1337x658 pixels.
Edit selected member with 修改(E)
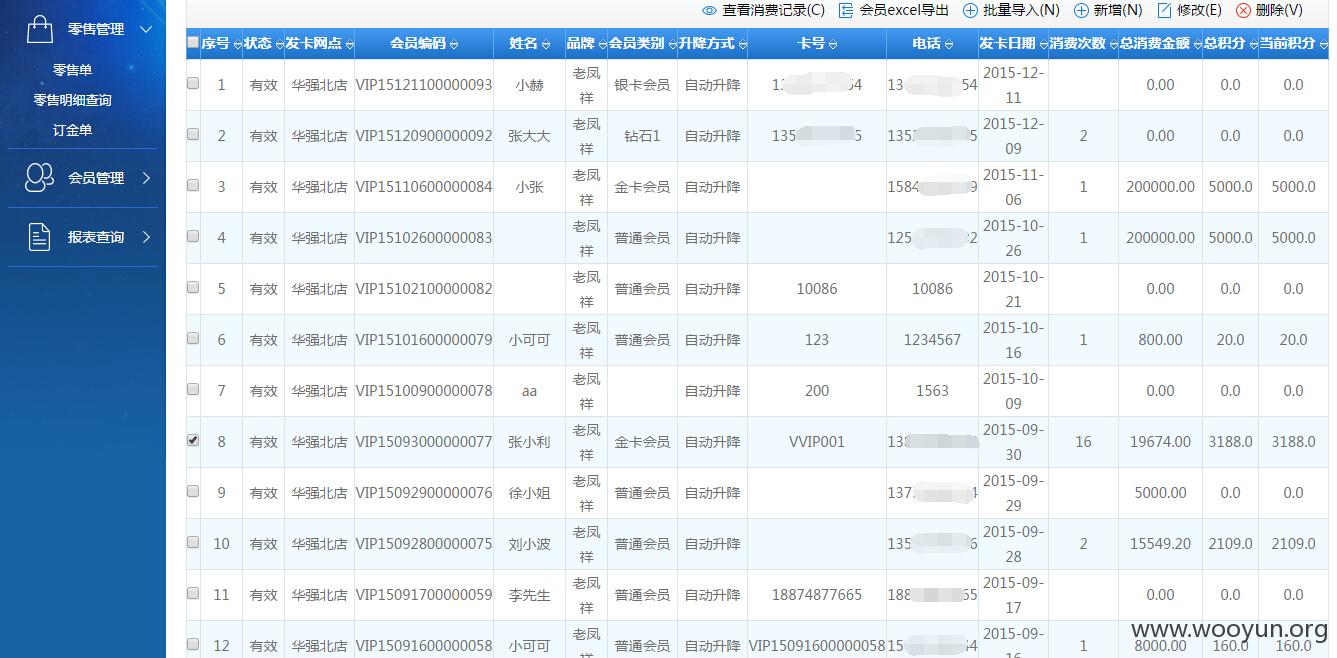coord(1199,10)
